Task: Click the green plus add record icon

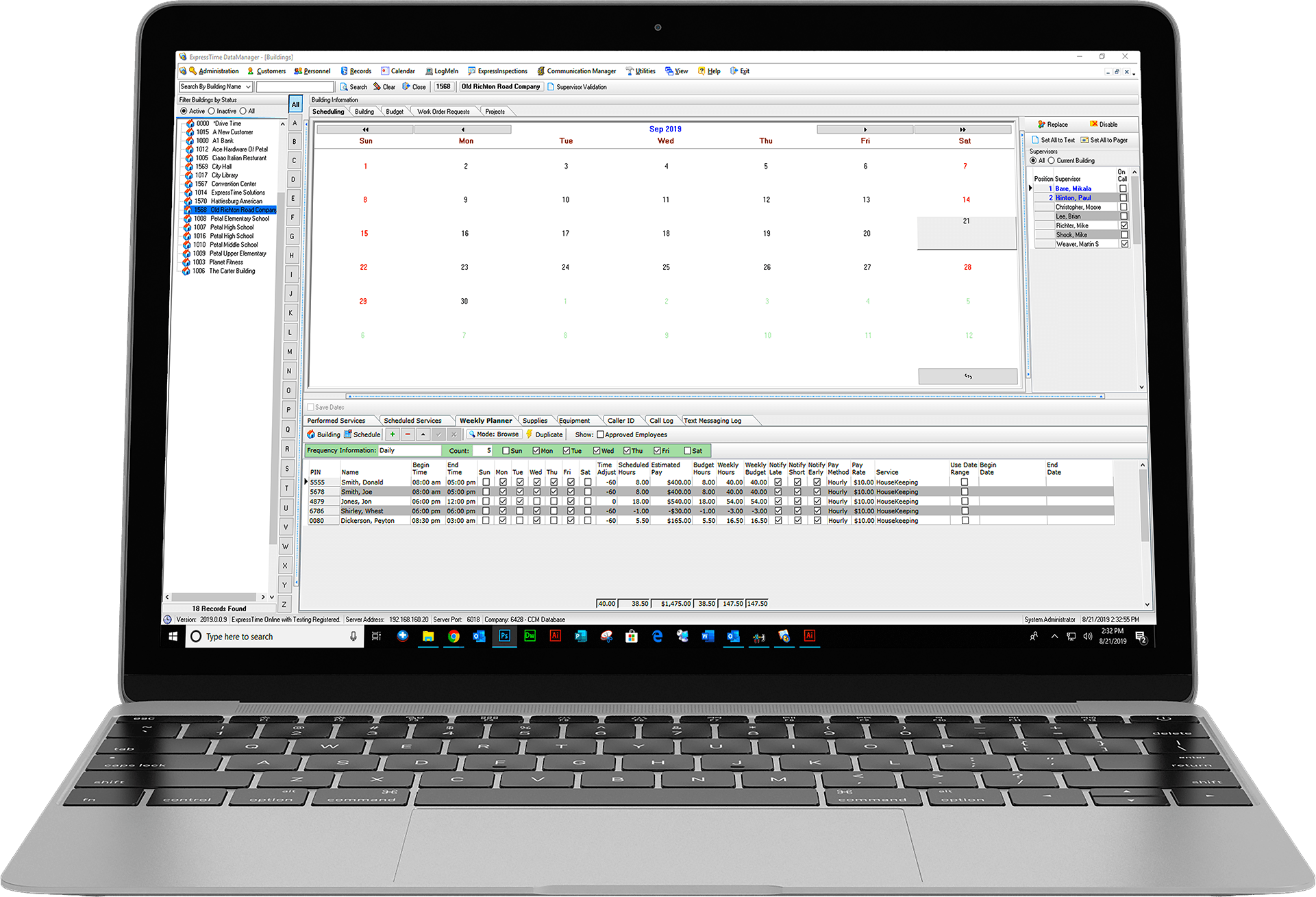Action: (x=393, y=434)
